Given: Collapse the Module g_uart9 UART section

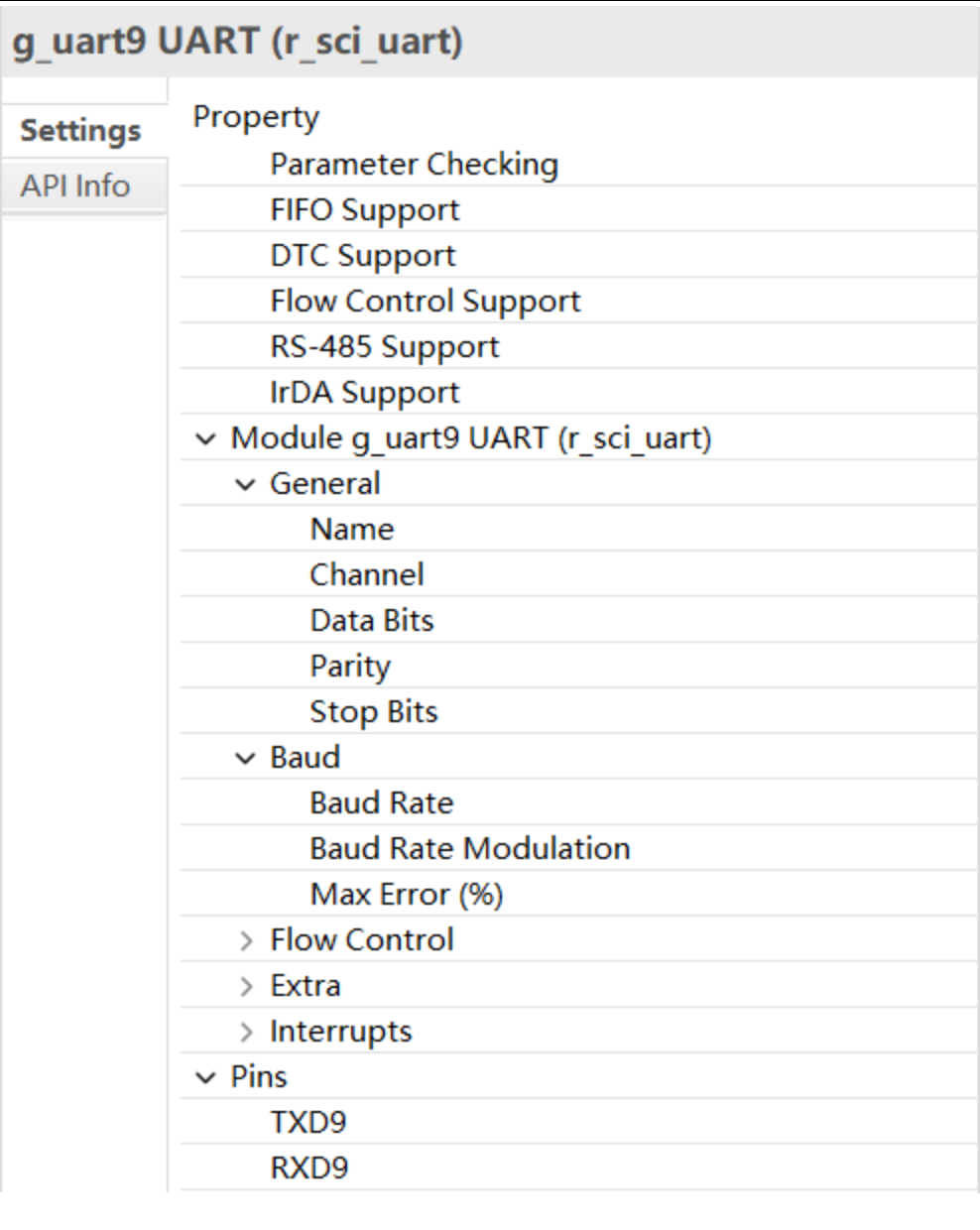Looking at the screenshot, I should pyautogui.click(x=205, y=438).
